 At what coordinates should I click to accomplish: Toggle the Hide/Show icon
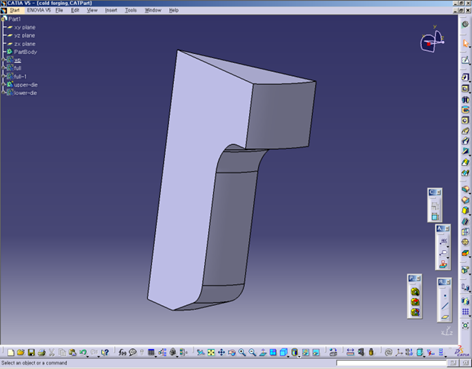[306, 352]
